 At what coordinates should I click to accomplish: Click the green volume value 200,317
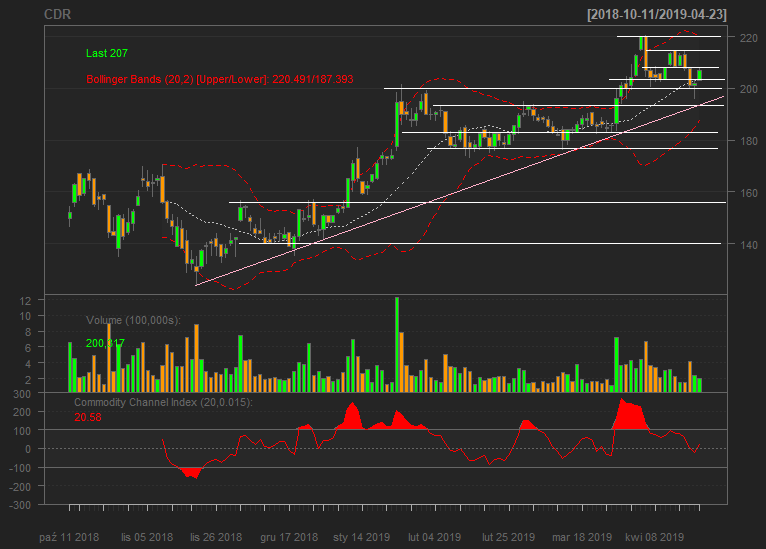[105, 343]
